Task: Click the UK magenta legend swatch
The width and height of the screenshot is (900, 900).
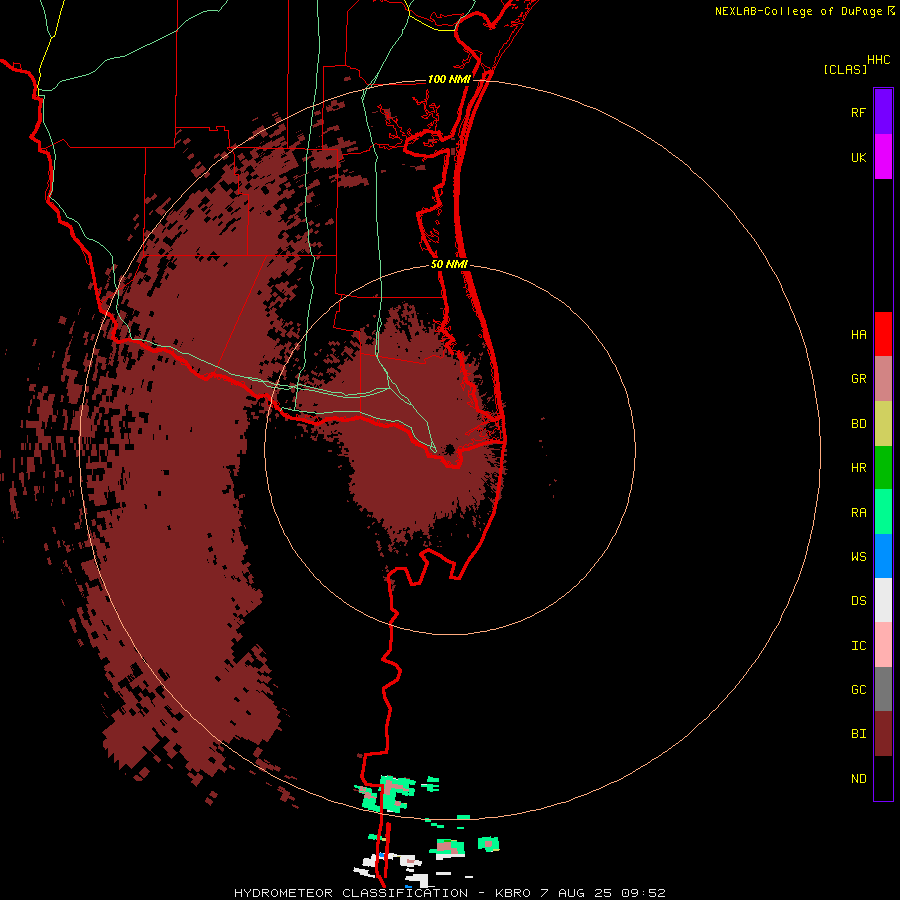Action: click(x=883, y=157)
